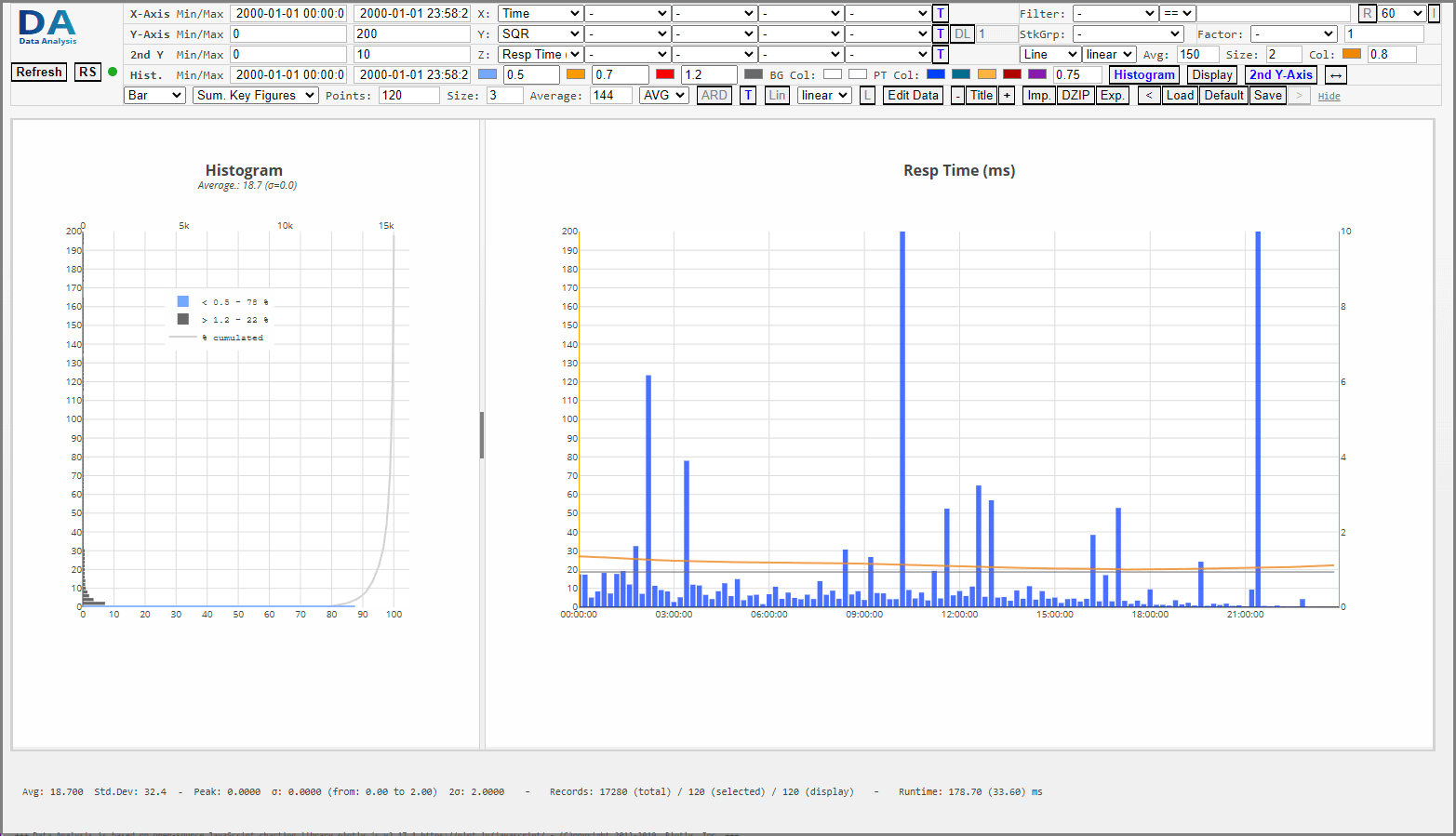Activate the ↔ width toggle icon

point(1335,74)
